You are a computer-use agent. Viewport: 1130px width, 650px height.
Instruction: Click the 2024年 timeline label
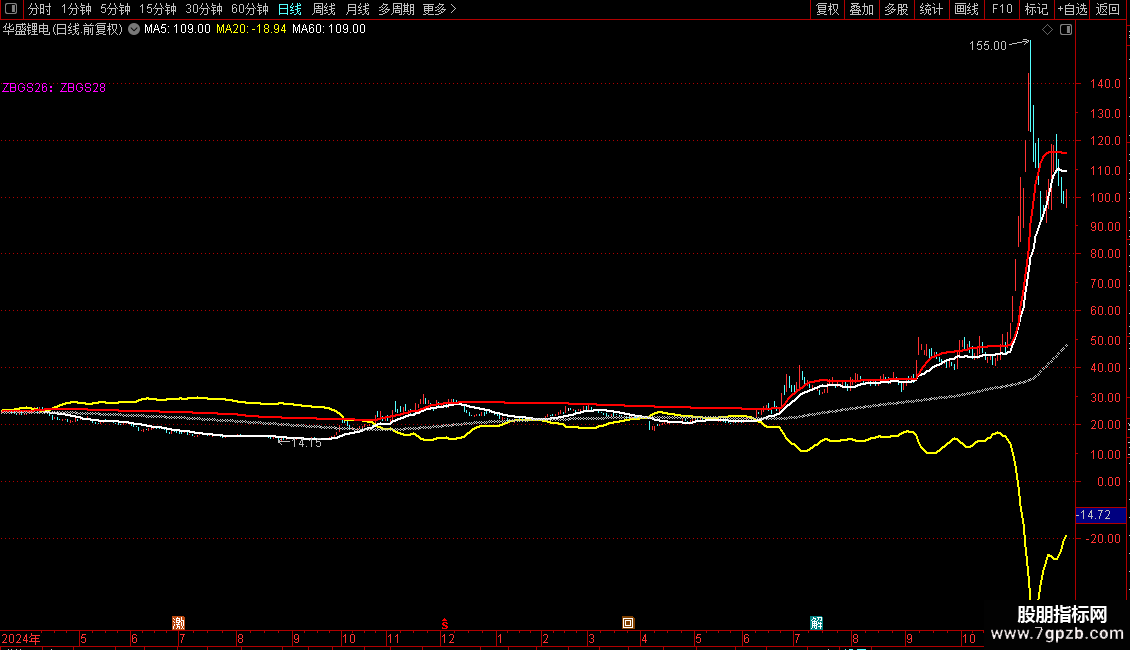point(21,639)
